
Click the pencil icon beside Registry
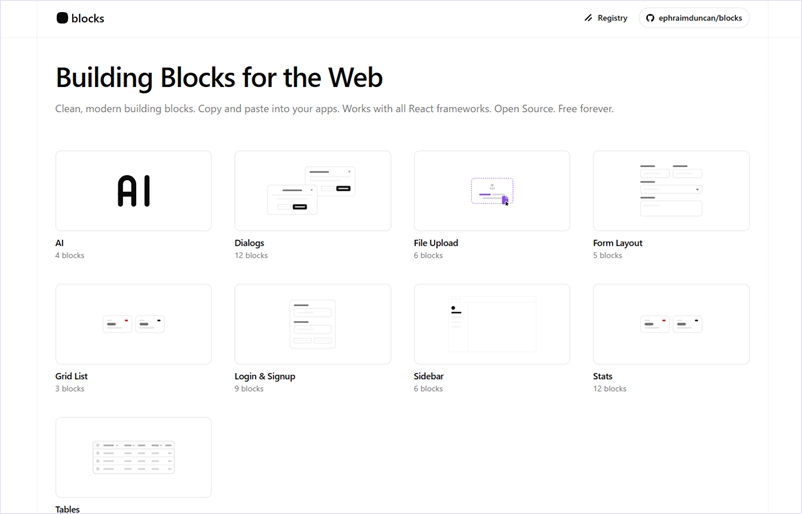588,18
